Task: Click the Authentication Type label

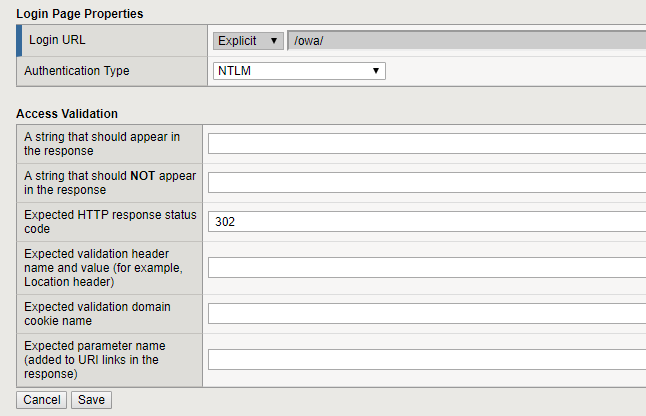Action: (76, 71)
